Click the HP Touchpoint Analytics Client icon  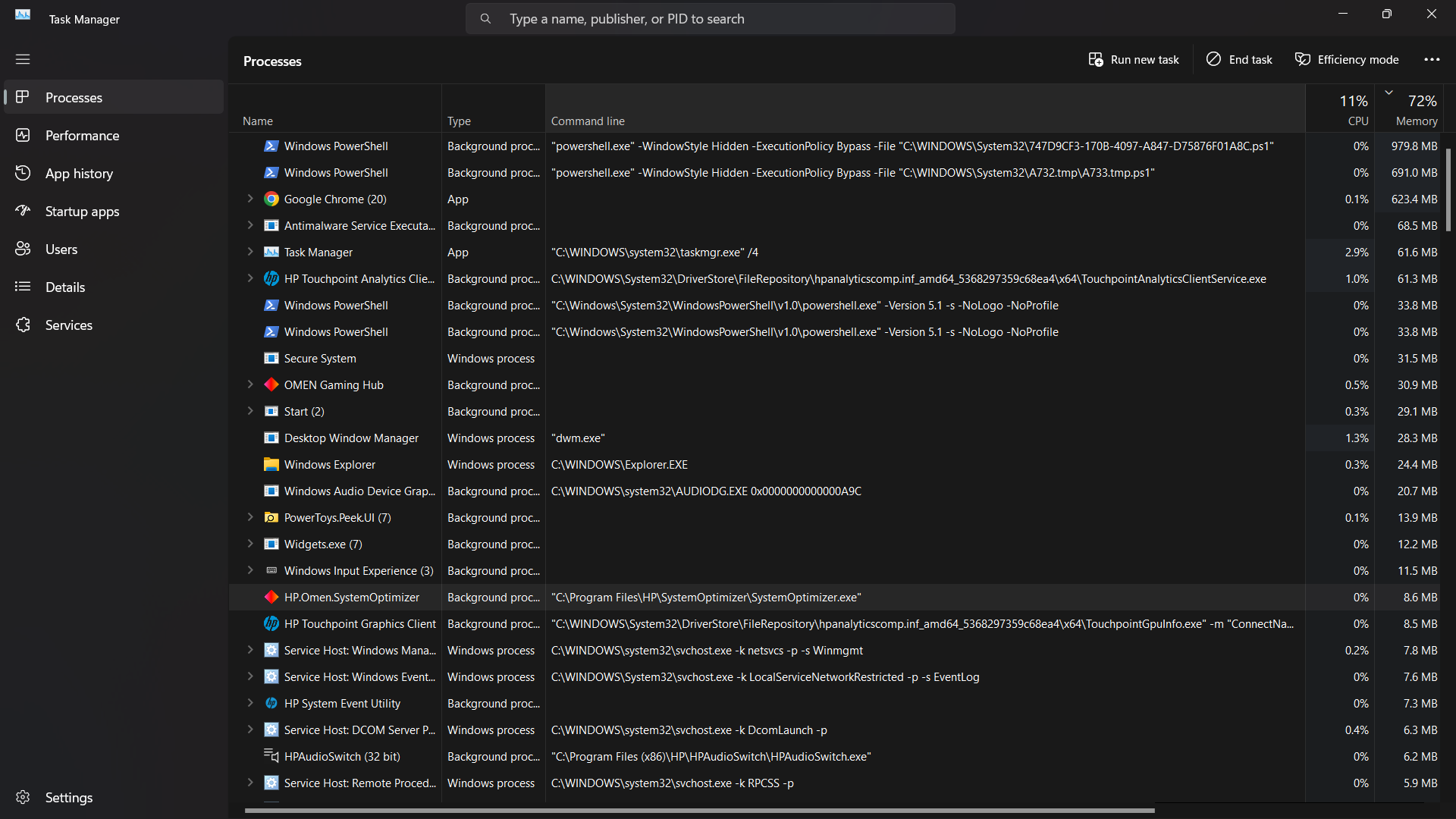[271, 278]
